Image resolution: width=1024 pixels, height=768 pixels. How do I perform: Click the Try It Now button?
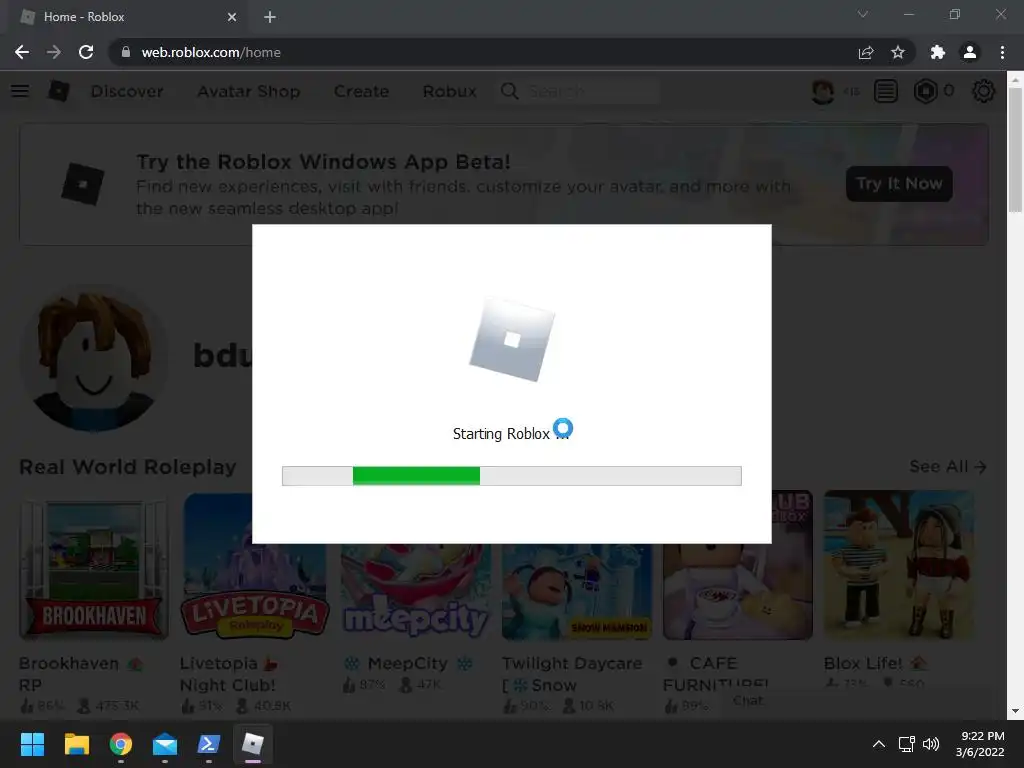[899, 184]
